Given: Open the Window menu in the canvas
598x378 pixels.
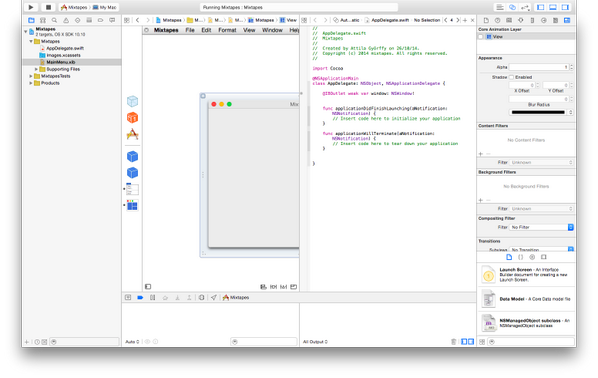Looking at the screenshot, I should (272, 30).
